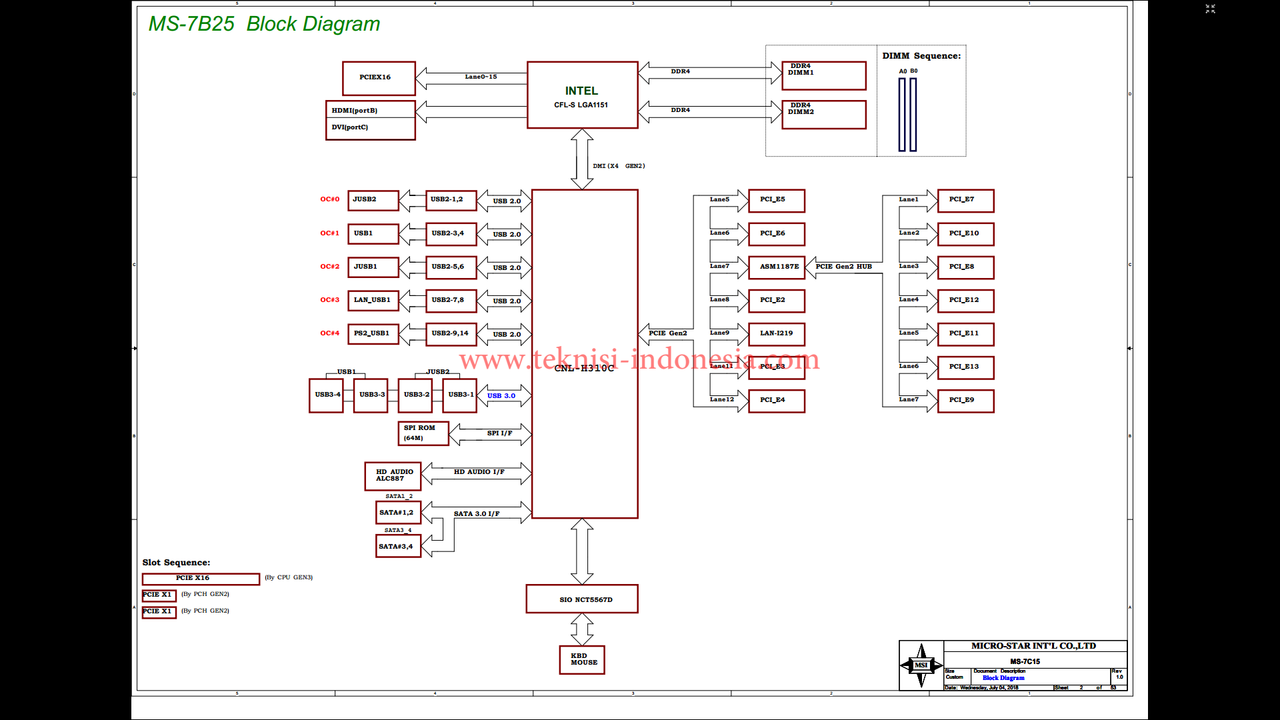Click the "(By CPU GEN3)" note
Screen dimensions: 1280x720
pyautogui.click(x=288, y=578)
